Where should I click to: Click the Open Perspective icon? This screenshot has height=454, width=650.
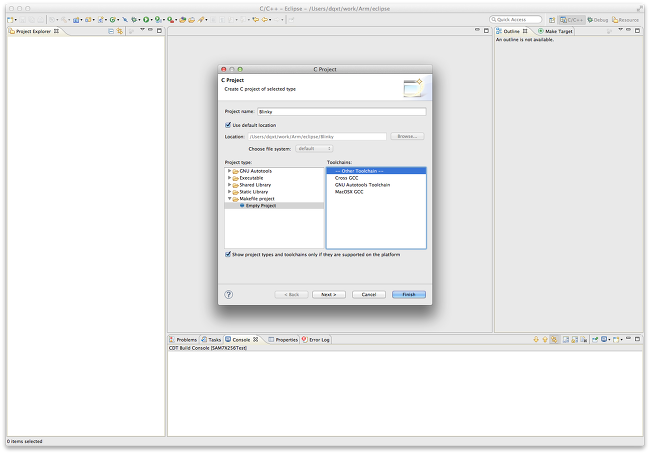point(552,20)
